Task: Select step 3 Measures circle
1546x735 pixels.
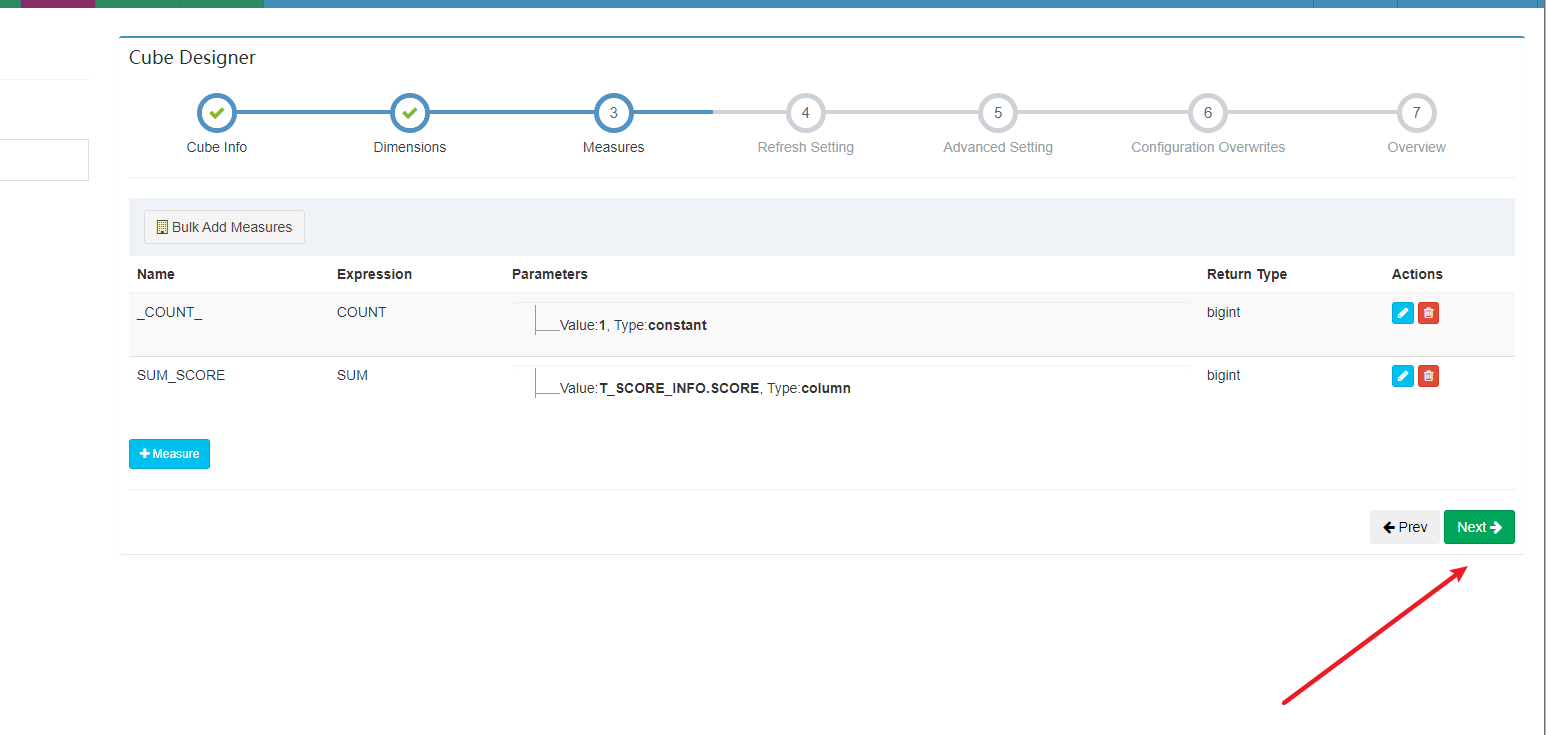Action: tap(614, 113)
